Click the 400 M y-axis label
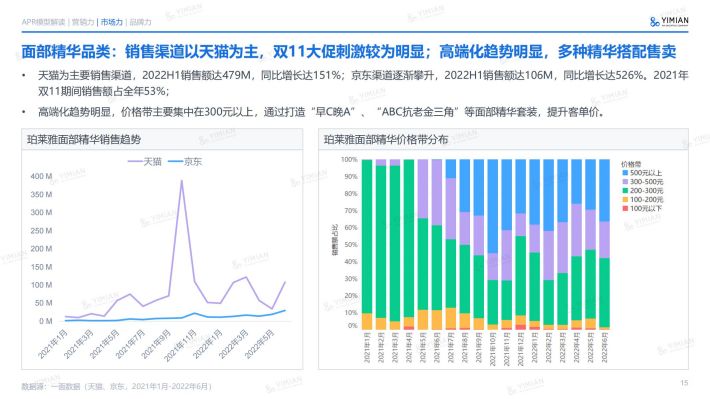The image size is (710, 399). tap(41, 176)
